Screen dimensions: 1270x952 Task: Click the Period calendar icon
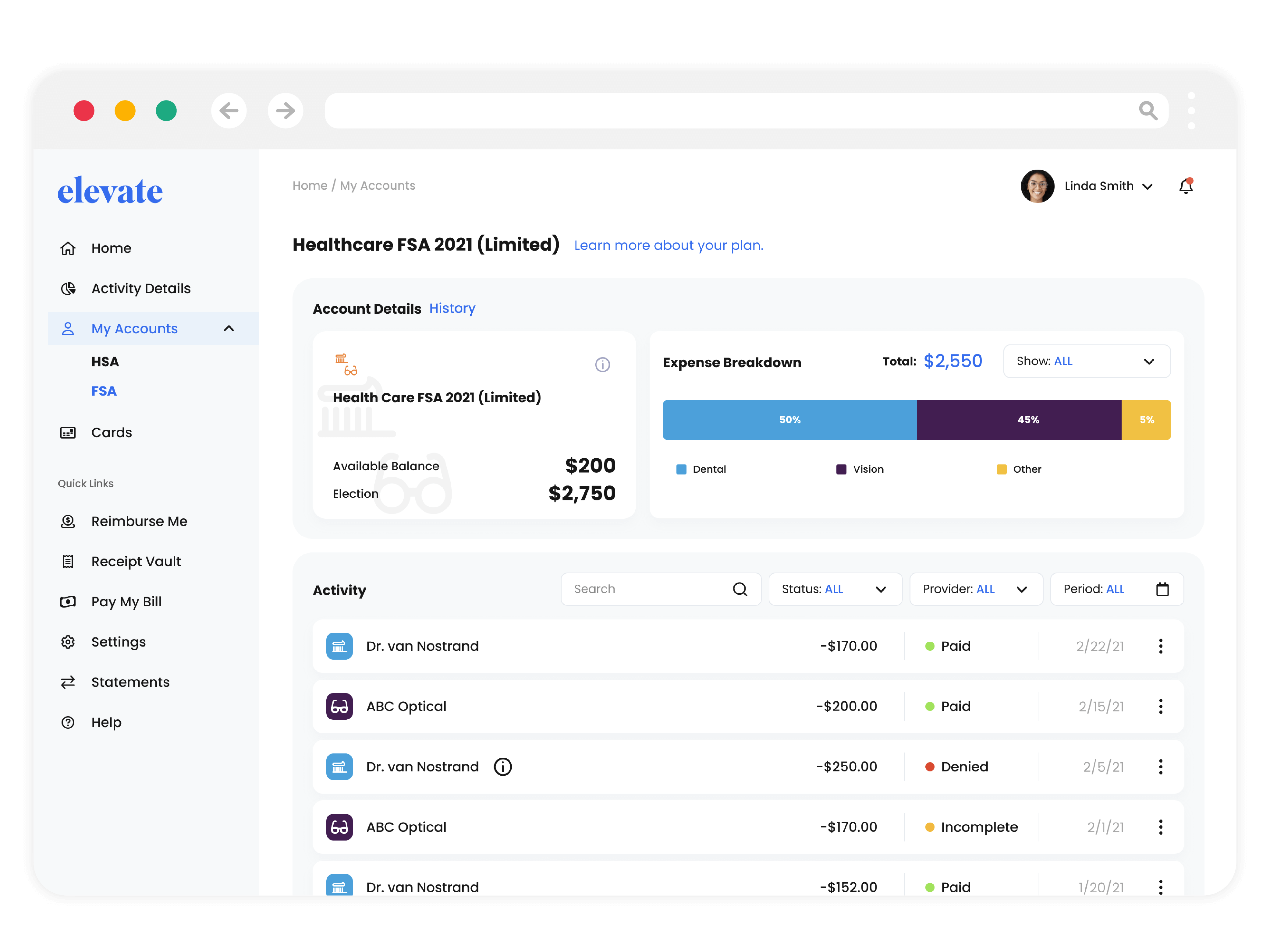[1162, 589]
